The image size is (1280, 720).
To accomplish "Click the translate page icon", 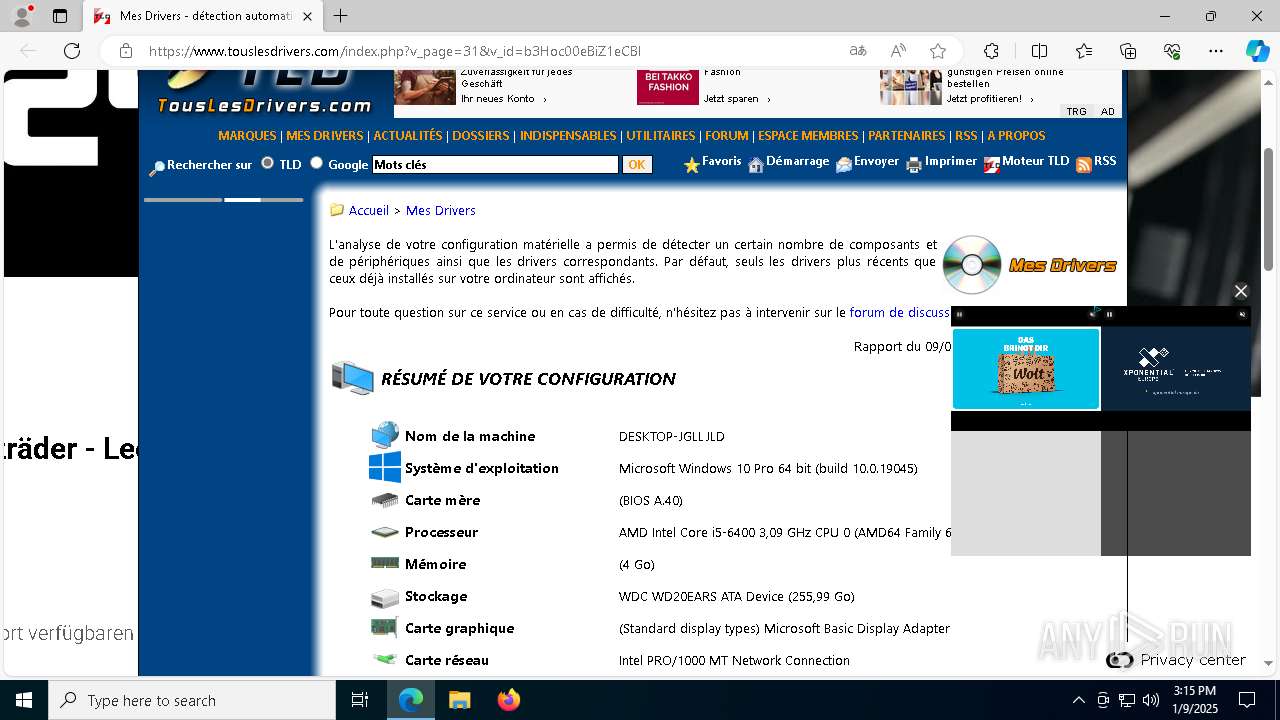I will point(858,51).
